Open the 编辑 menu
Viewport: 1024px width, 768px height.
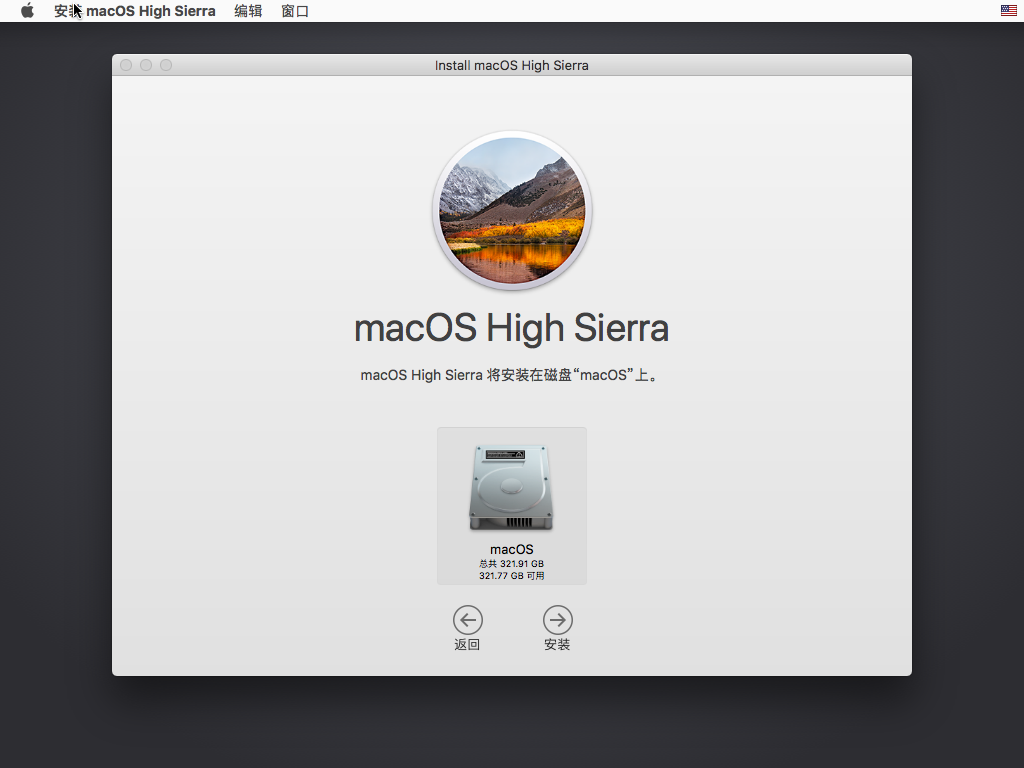pos(248,11)
